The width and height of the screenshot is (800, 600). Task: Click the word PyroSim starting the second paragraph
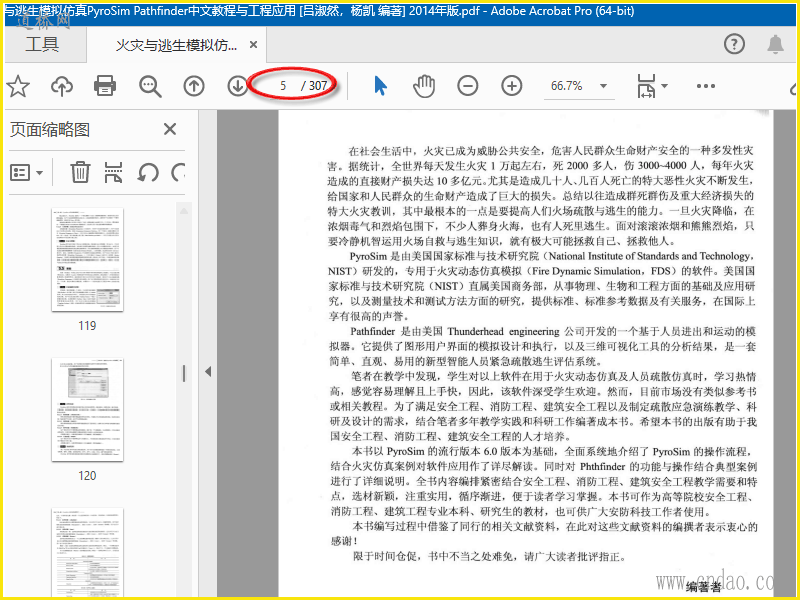click(368, 256)
